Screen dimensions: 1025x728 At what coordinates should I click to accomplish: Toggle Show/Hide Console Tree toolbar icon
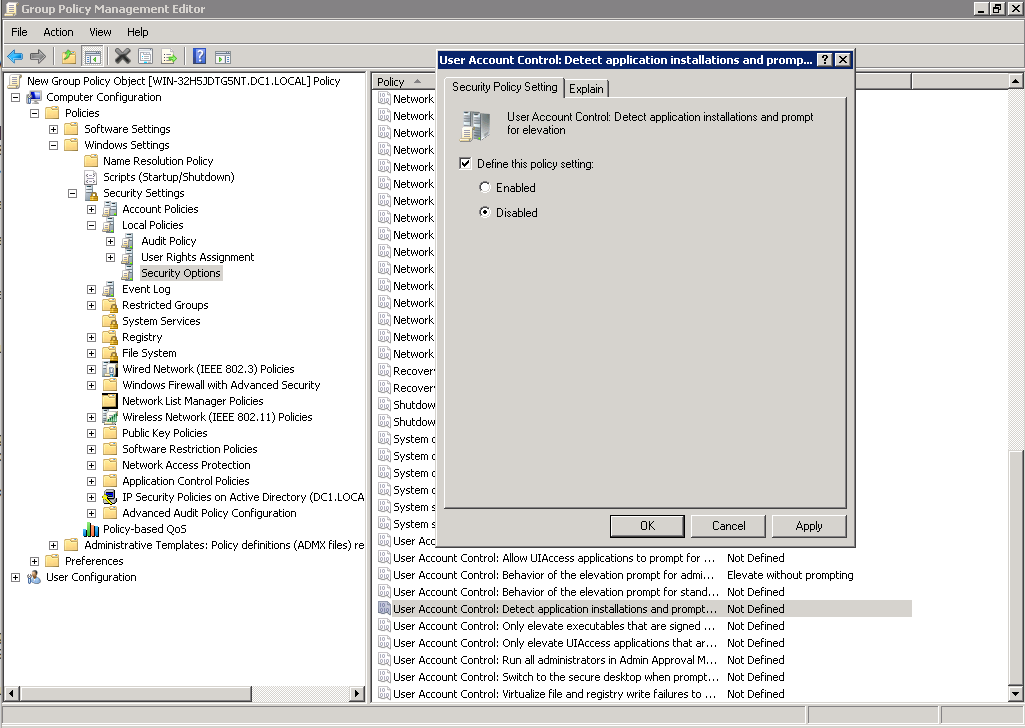pyautogui.click(x=92, y=56)
